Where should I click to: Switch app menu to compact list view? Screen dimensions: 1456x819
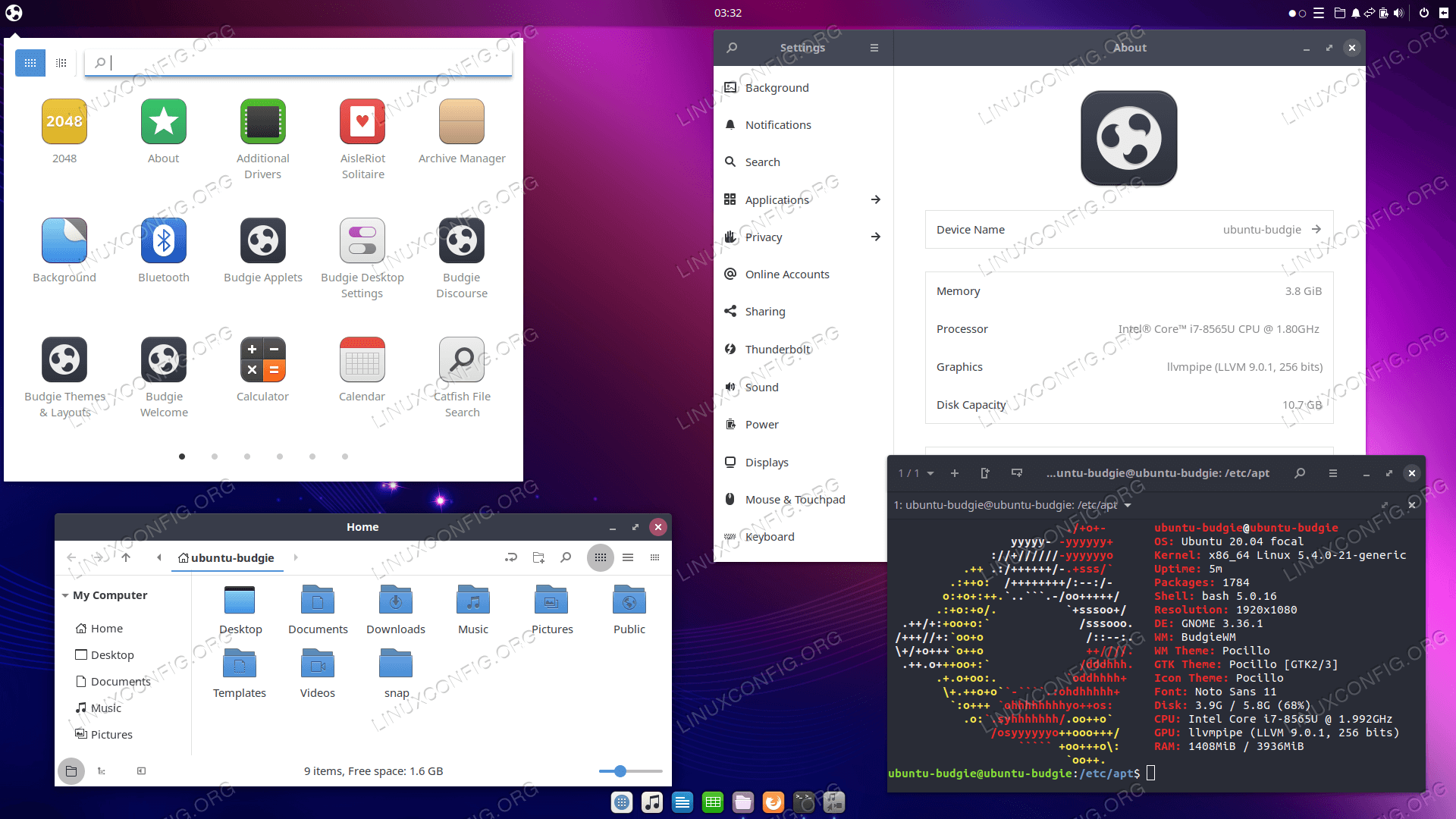coord(61,63)
